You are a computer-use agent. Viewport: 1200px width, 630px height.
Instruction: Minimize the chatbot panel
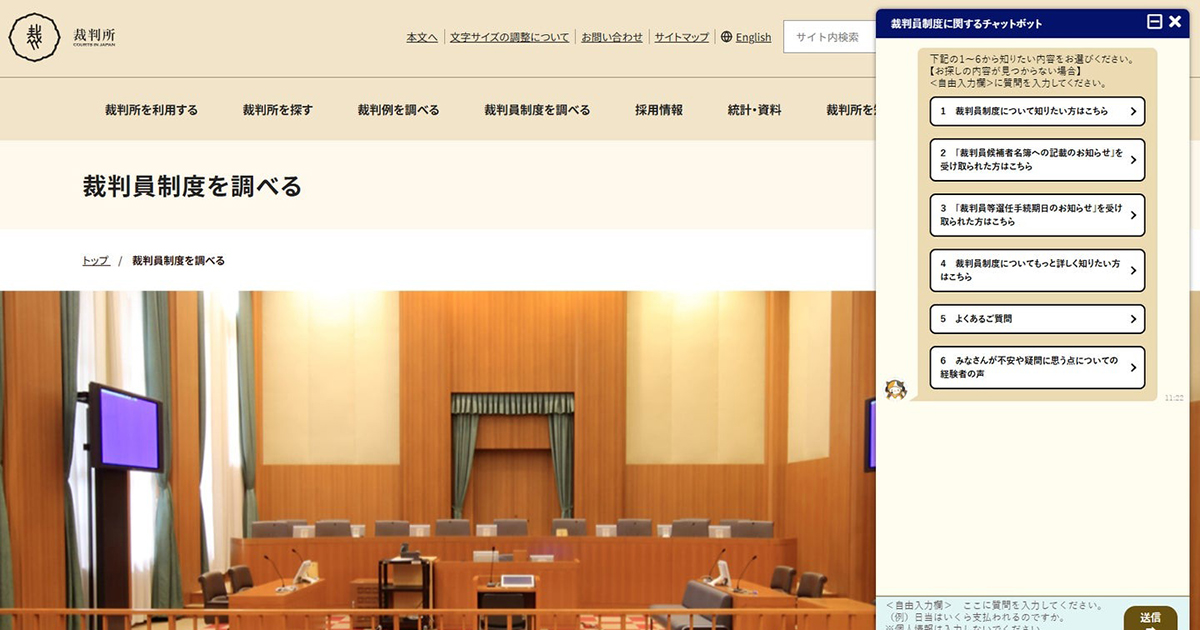tap(1155, 21)
